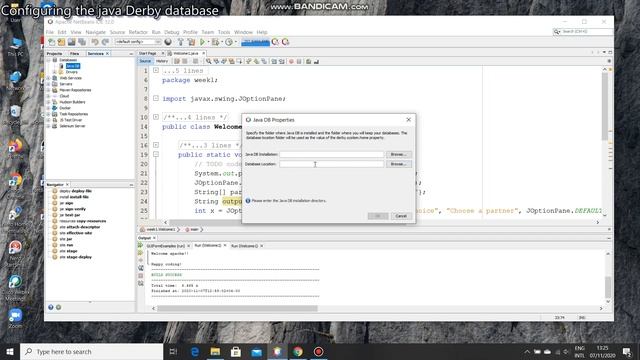Click the Chrome taskbar icon
Image resolution: width=640 pixels, height=360 pixels.
click(298, 351)
